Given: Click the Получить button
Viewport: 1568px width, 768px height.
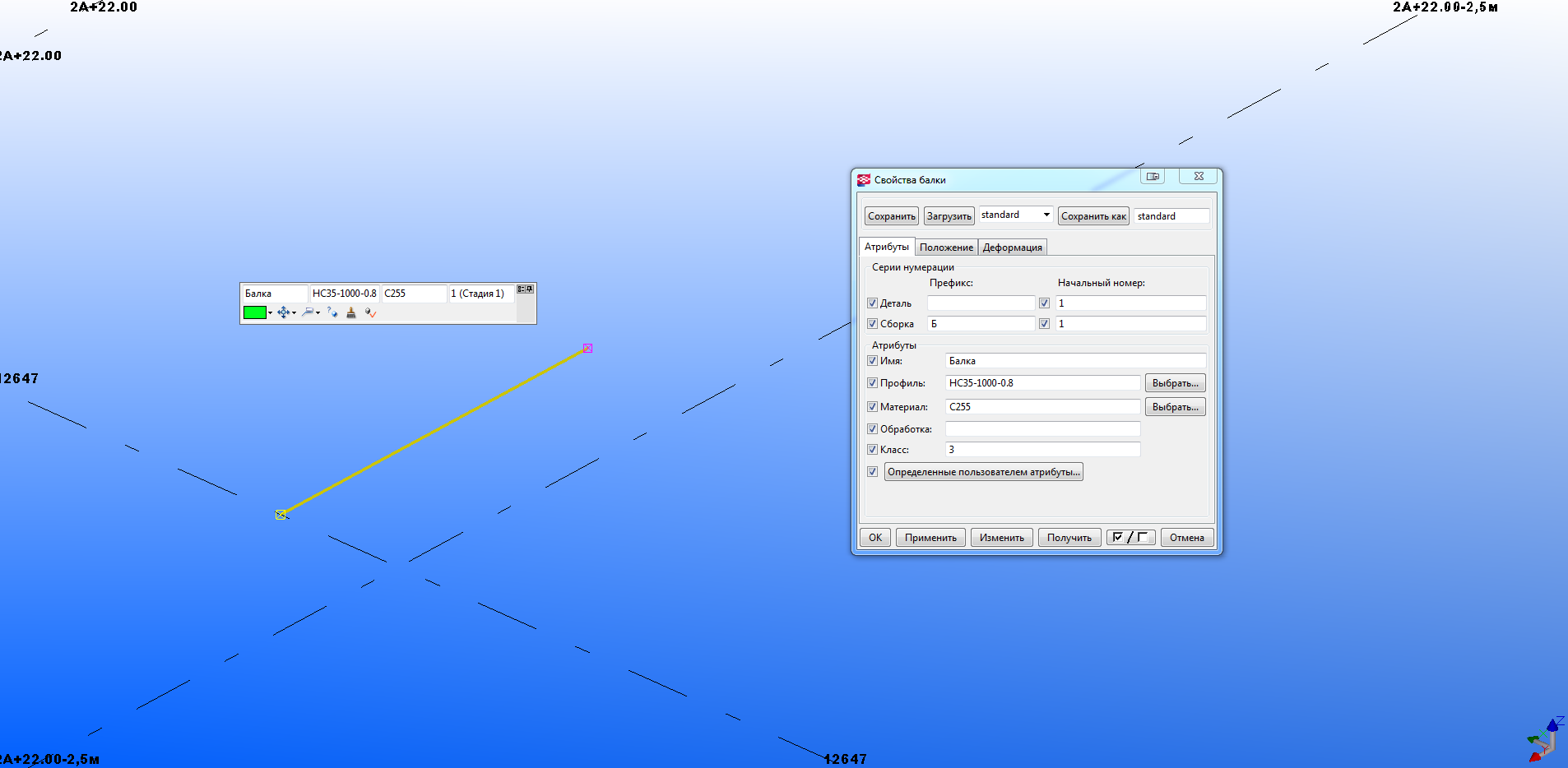Looking at the screenshot, I should [1069, 538].
